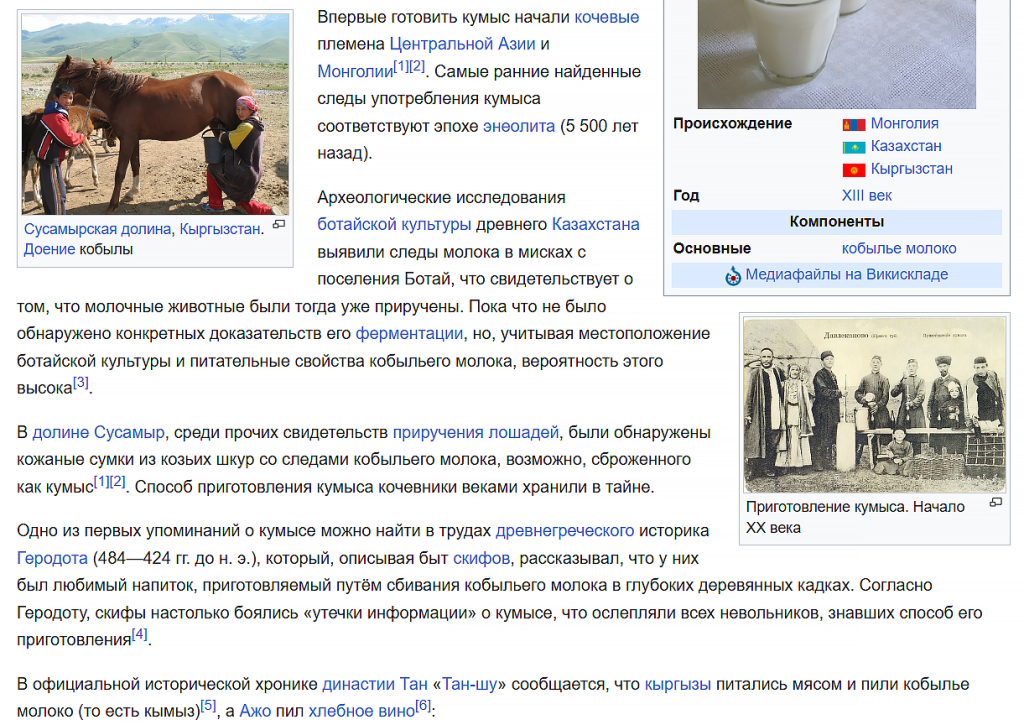
Task: Open the «хлебное вино» link
Action: point(362,711)
